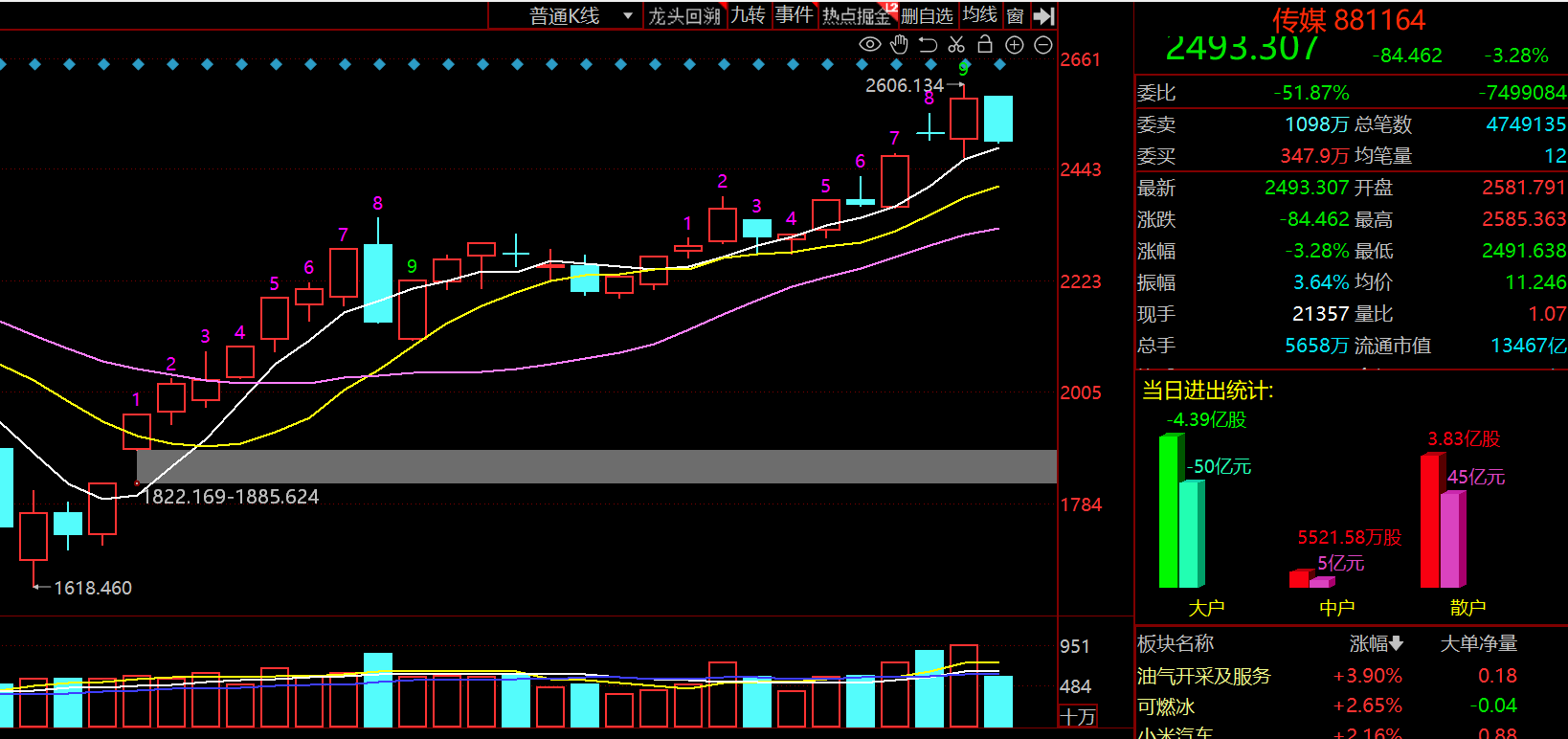
Task: Click the 1618.460 low price label
Action: (x=93, y=588)
